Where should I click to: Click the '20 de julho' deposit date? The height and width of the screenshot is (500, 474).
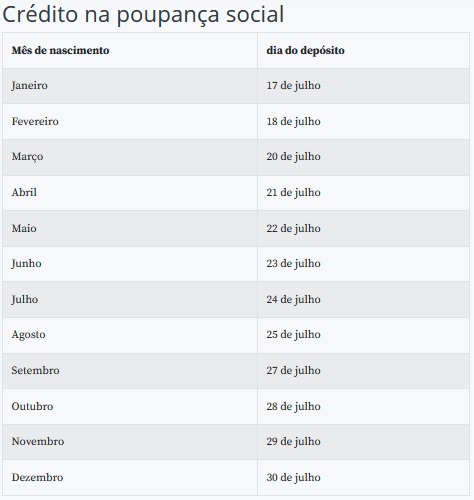[363, 157]
